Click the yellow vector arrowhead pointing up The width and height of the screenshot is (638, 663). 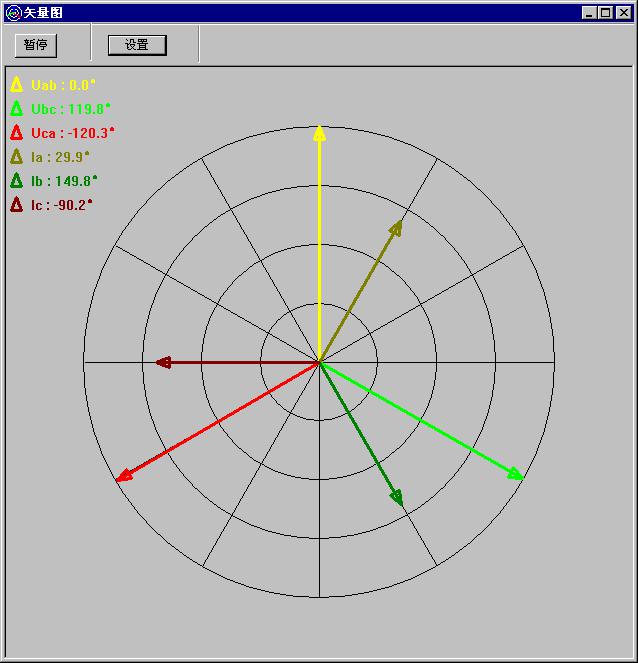coord(319,133)
